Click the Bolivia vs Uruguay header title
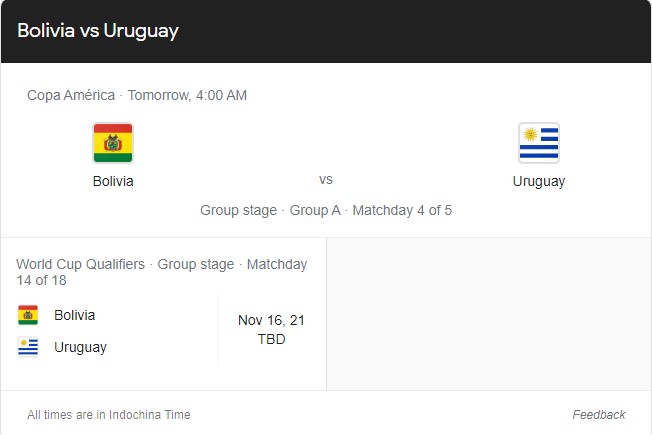This screenshot has width=652, height=435. click(98, 31)
